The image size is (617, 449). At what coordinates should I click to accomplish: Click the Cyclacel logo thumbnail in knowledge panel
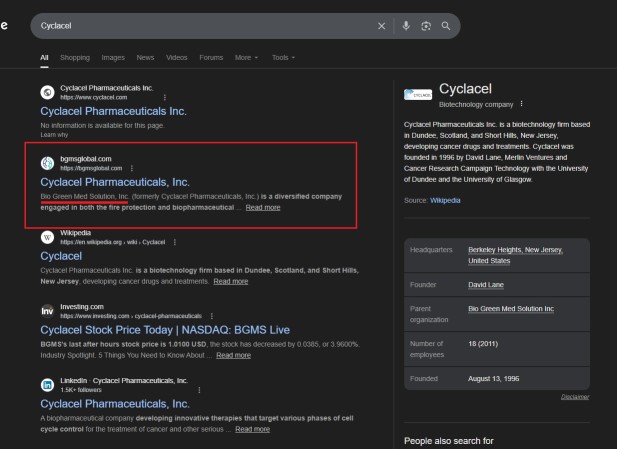pyautogui.click(x=418, y=94)
